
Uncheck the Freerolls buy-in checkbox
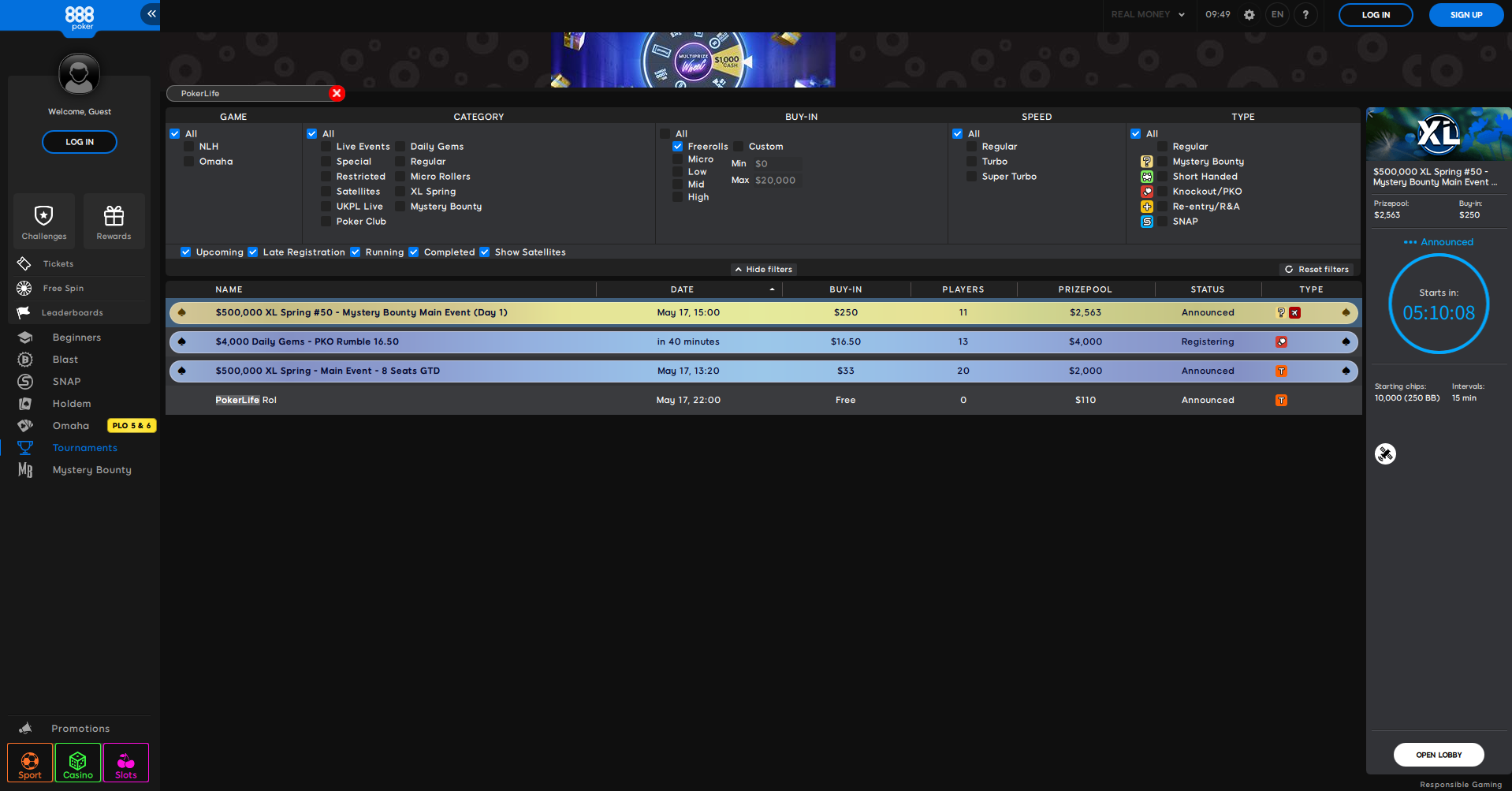pos(678,147)
